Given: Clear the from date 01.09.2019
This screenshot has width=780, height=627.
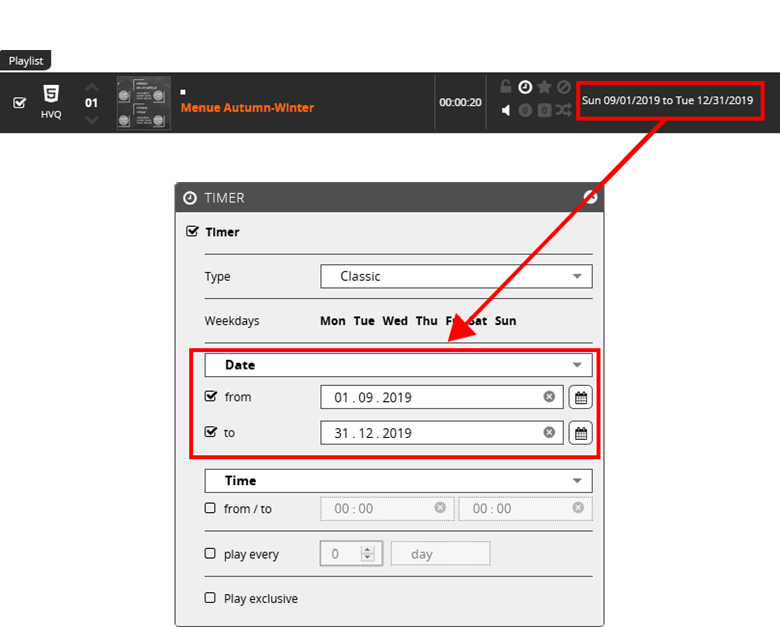Looking at the screenshot, I should 549,397.
